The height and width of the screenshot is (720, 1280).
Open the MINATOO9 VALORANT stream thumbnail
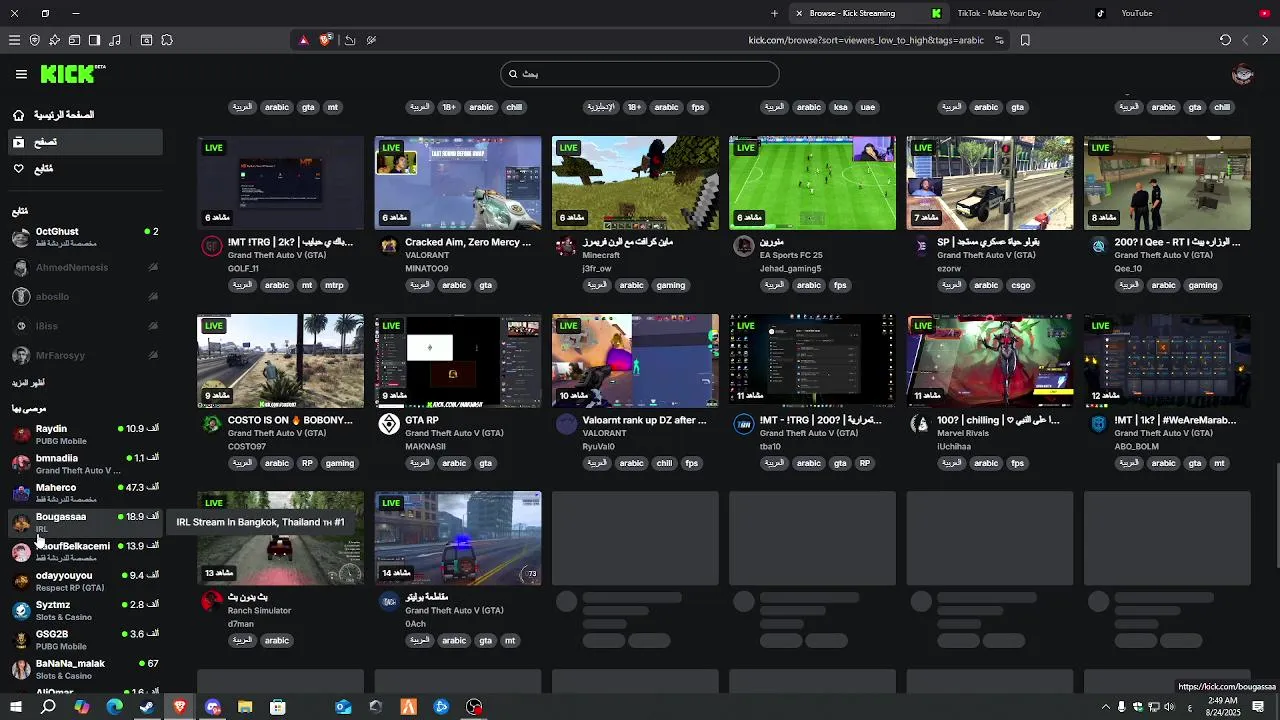click(x=458, y=183)
